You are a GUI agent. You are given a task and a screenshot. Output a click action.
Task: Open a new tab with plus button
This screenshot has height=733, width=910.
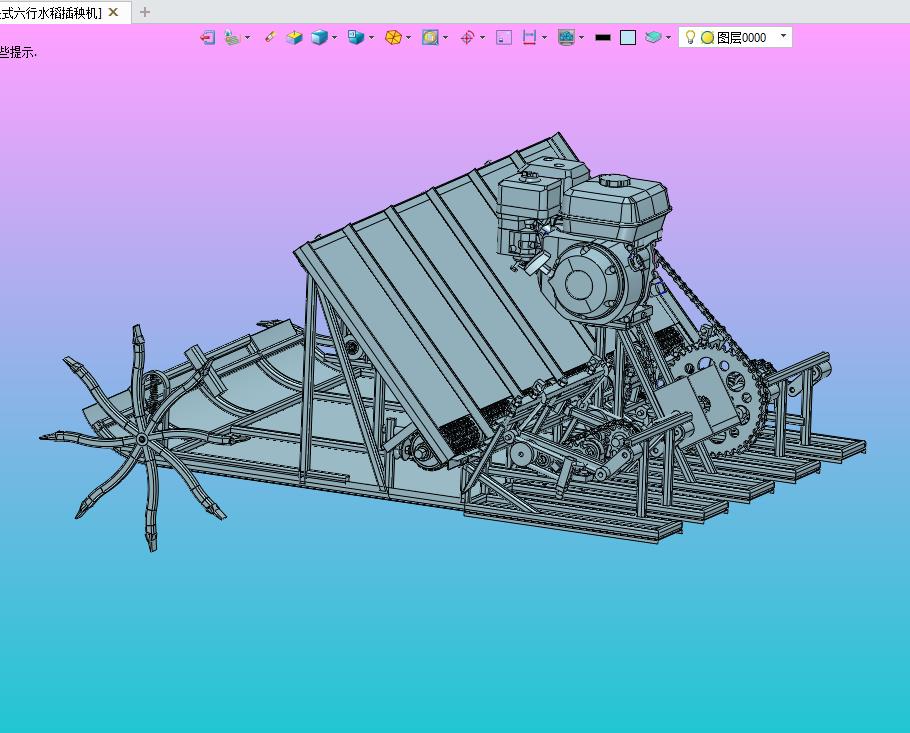tap(145, 12)
